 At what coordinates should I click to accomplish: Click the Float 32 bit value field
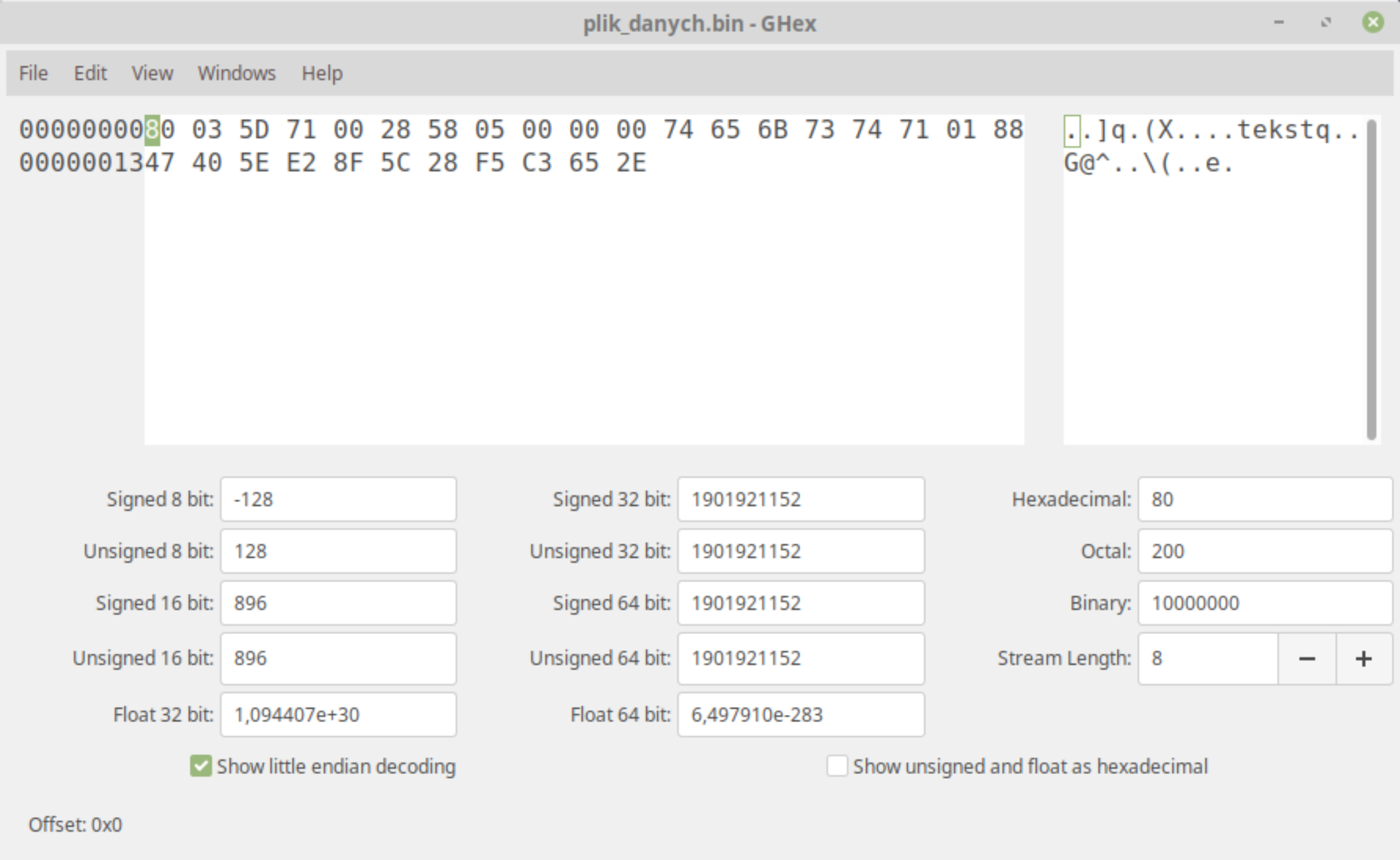(338, 715)
